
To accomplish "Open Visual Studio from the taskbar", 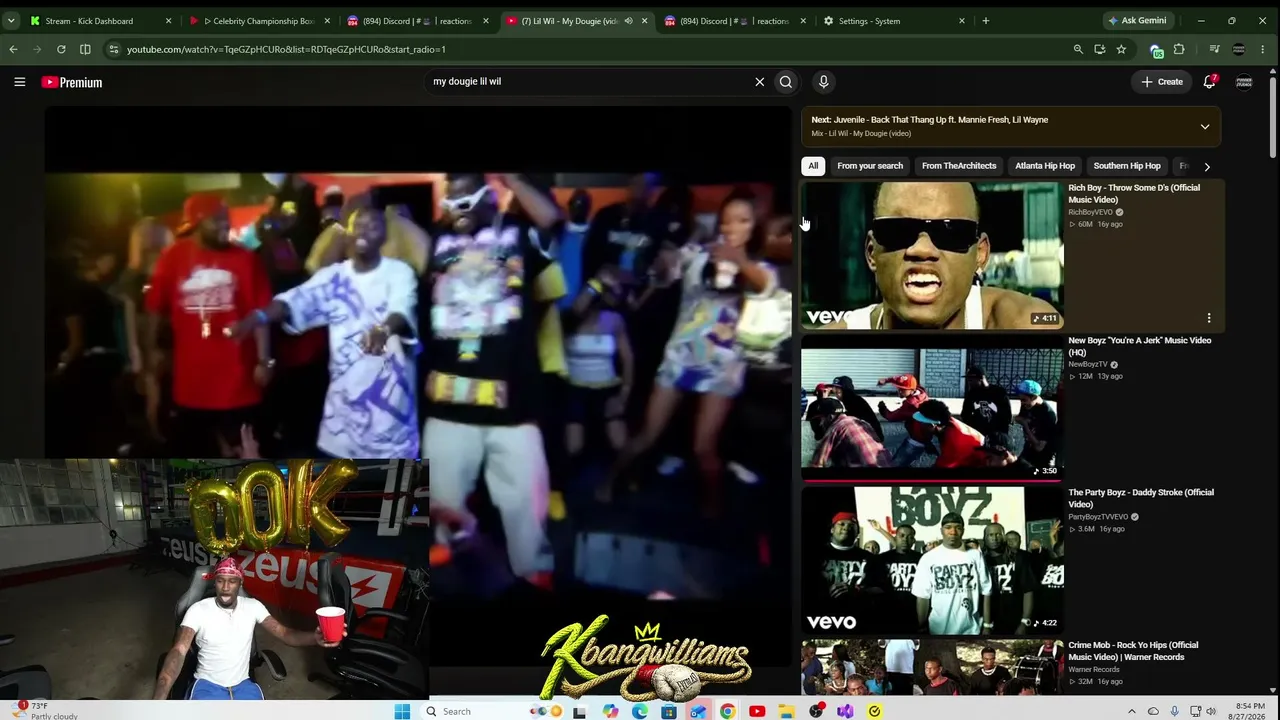I will point(845,711).
